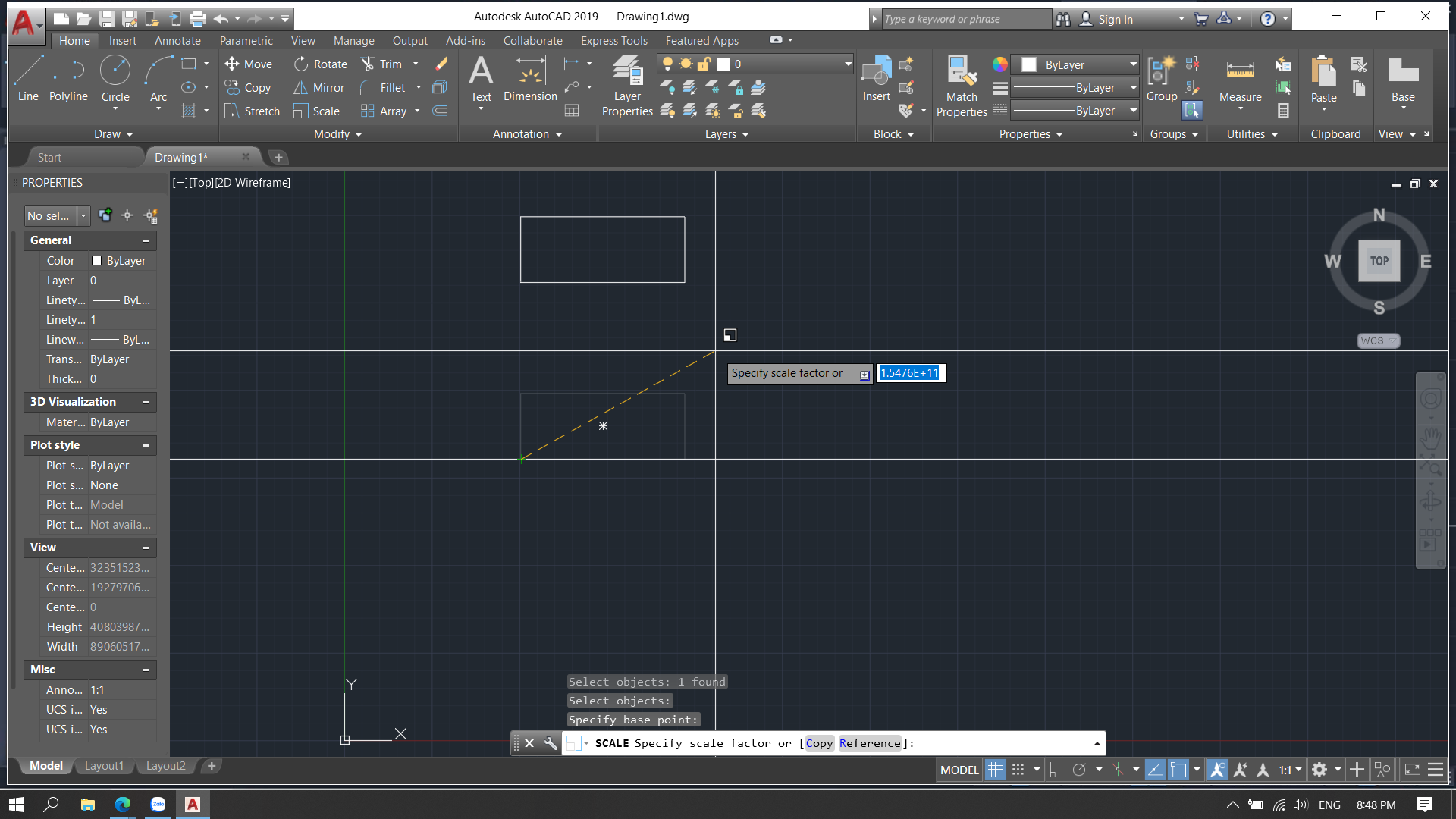Collapse the 3D Visualization section
Screen dimensions: 1456x819
pos(146,402)
